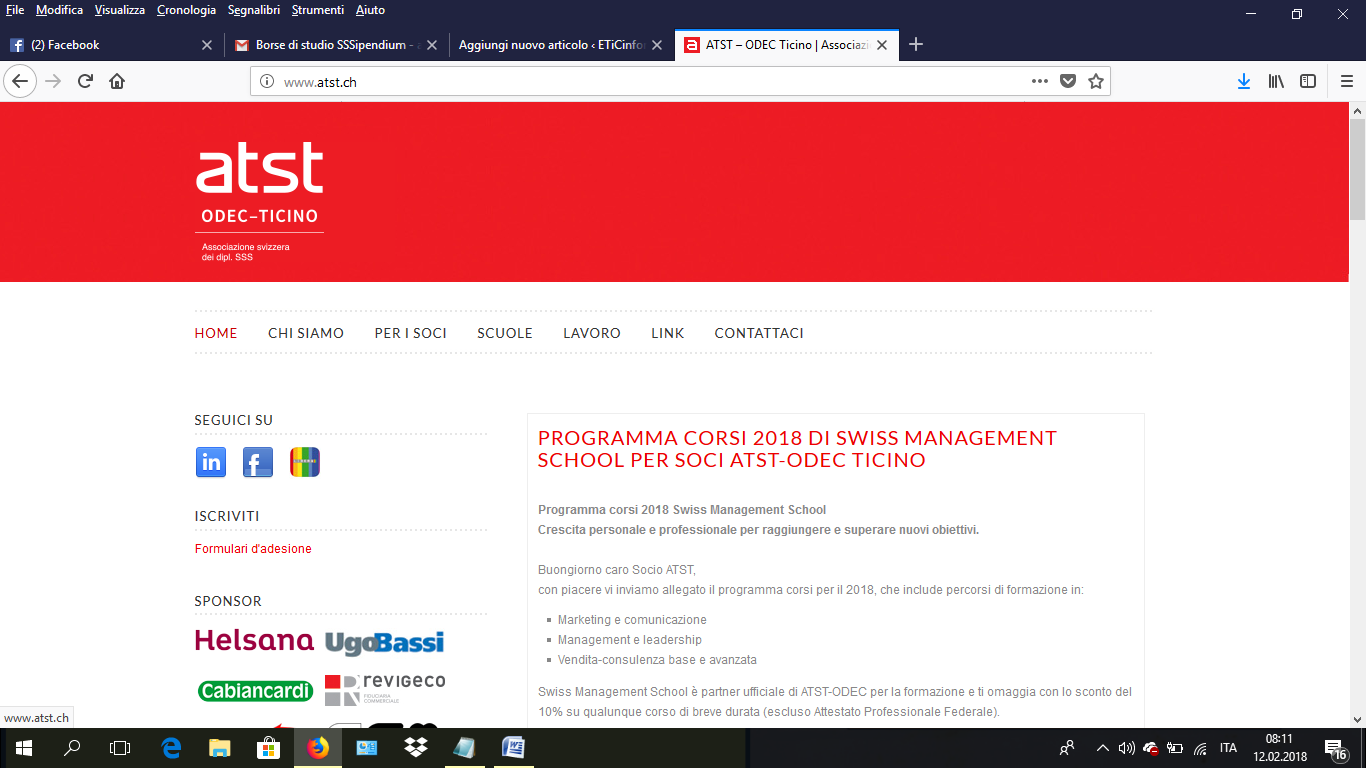Save page to Pocket icon
This screenshot has width=1366, height=768.
(1068, 81)
